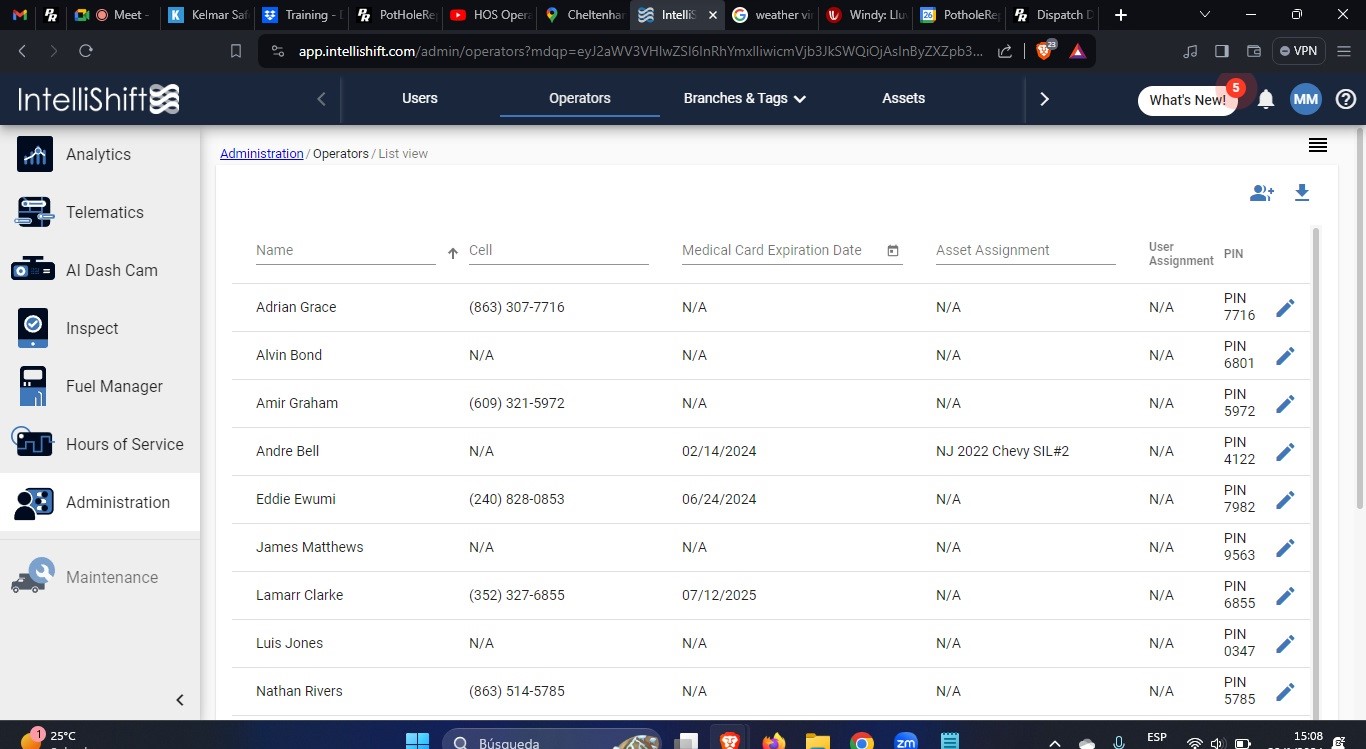Click the What's New! button
Screen dimensions: 1366x749
pos(1187,100)
